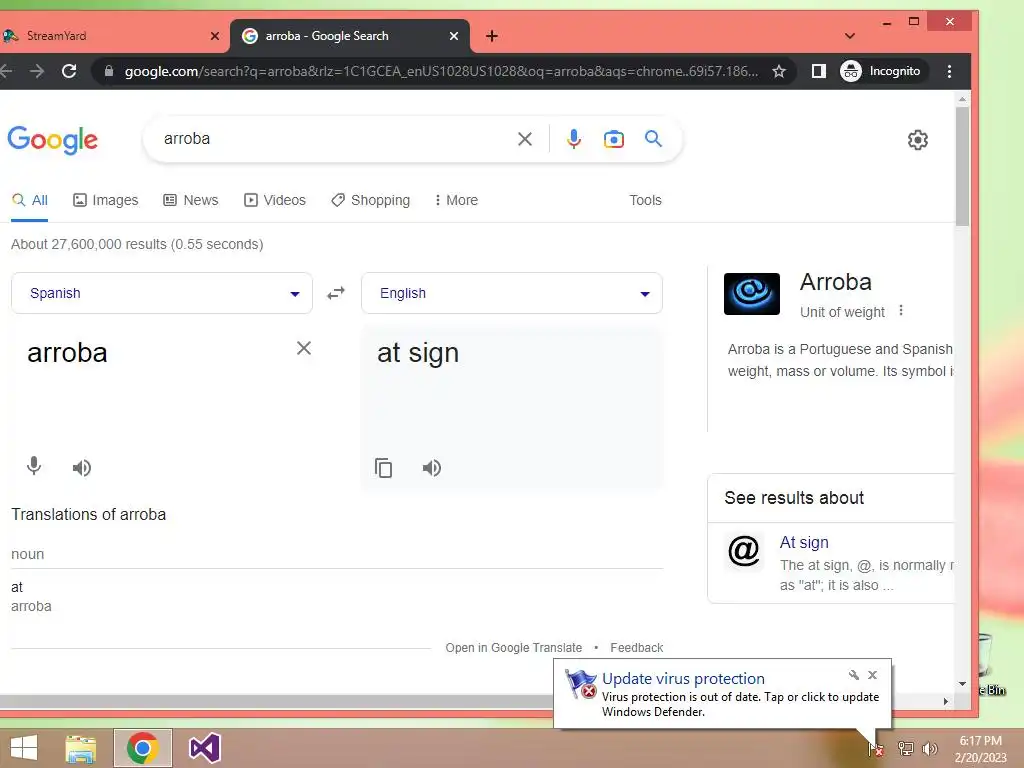The width and height of the screenshot is (1024, 768).
Task: Go to Google homepage via logo
Action: tap(52, 140)
